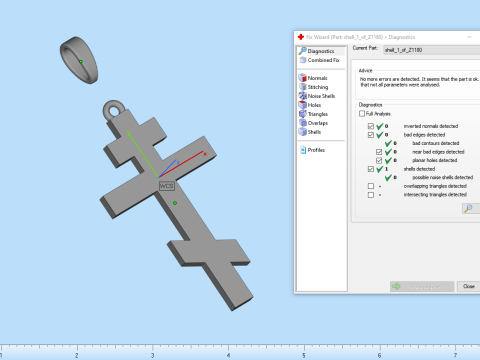Screen dimensions: 480x360
Task: Click the Current Part name field
Action: (432, 50)
